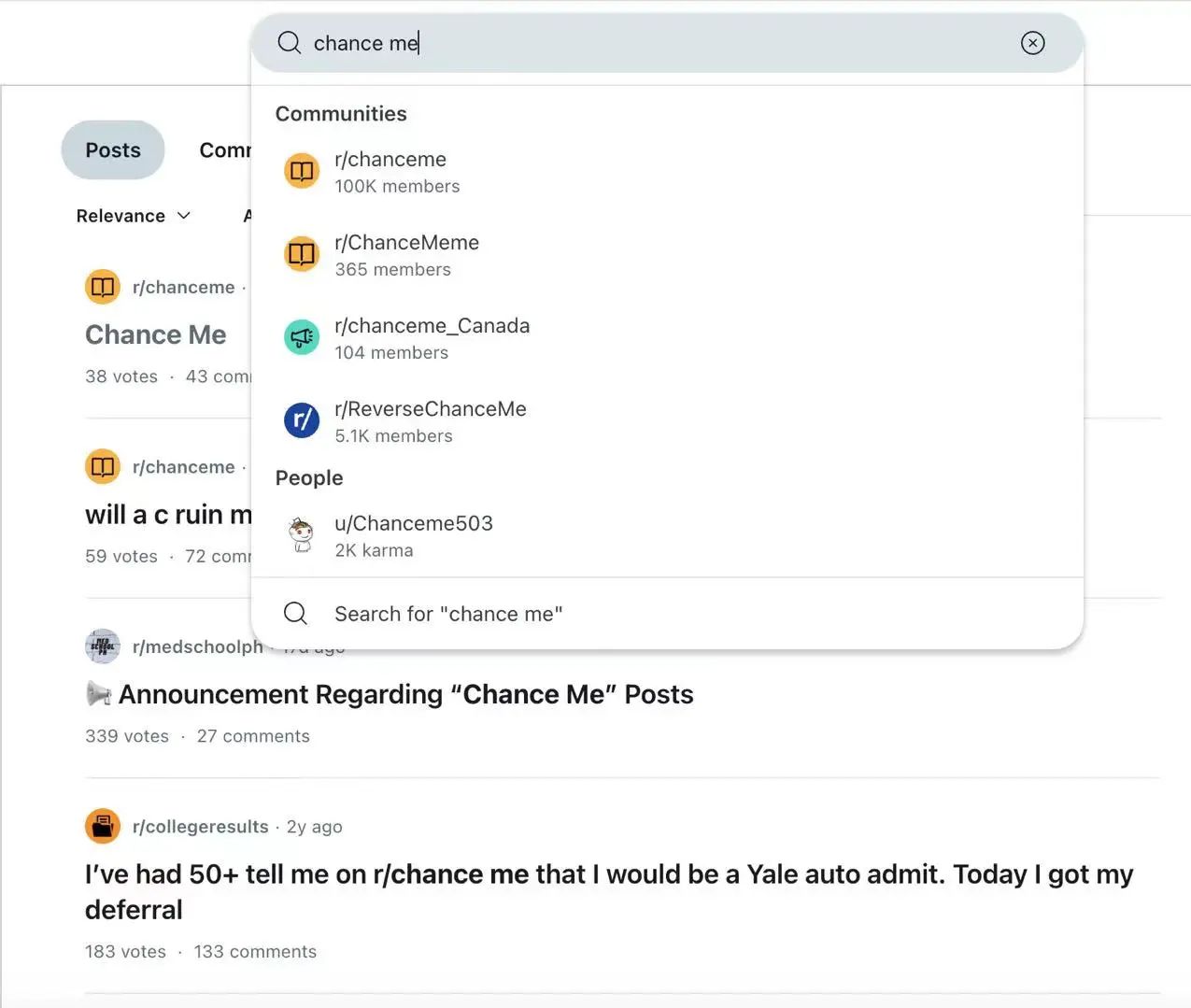Image resolution: width=1191 pixels, height=1008 pixels.
Task: Click "183 votes" on Yale deferral post
Action: tap(125, 951)
